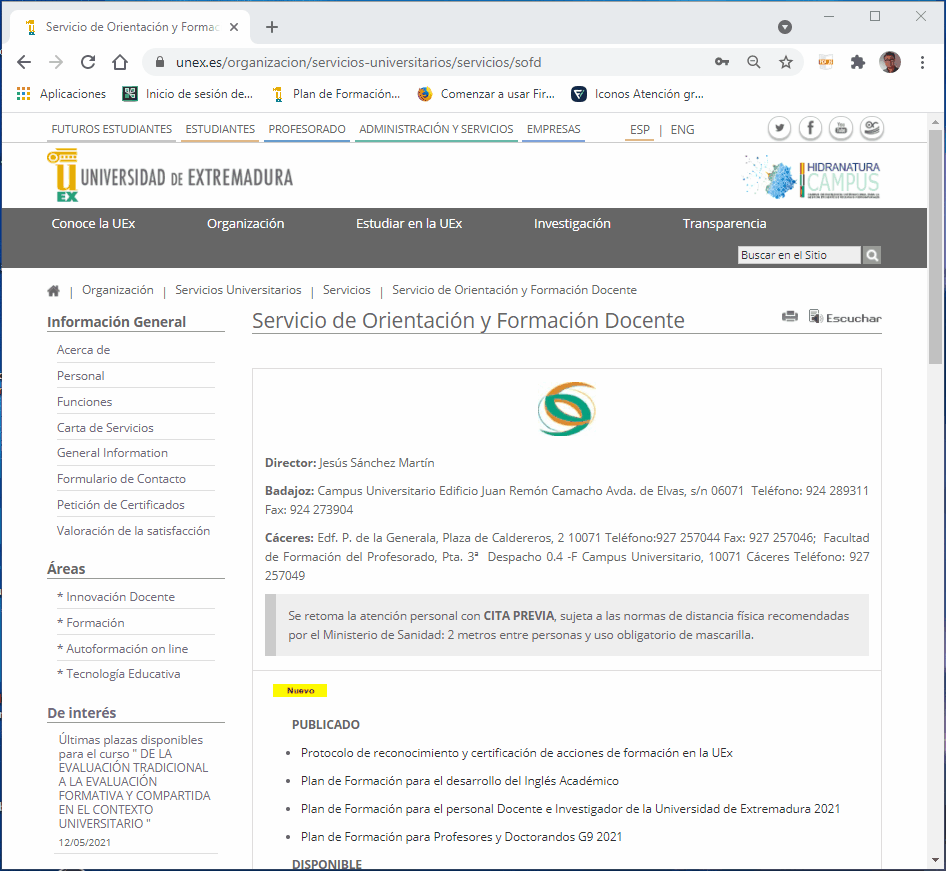Bookmark this page with the star icon
Screen dimensions: 946x871
coord(786,62)
